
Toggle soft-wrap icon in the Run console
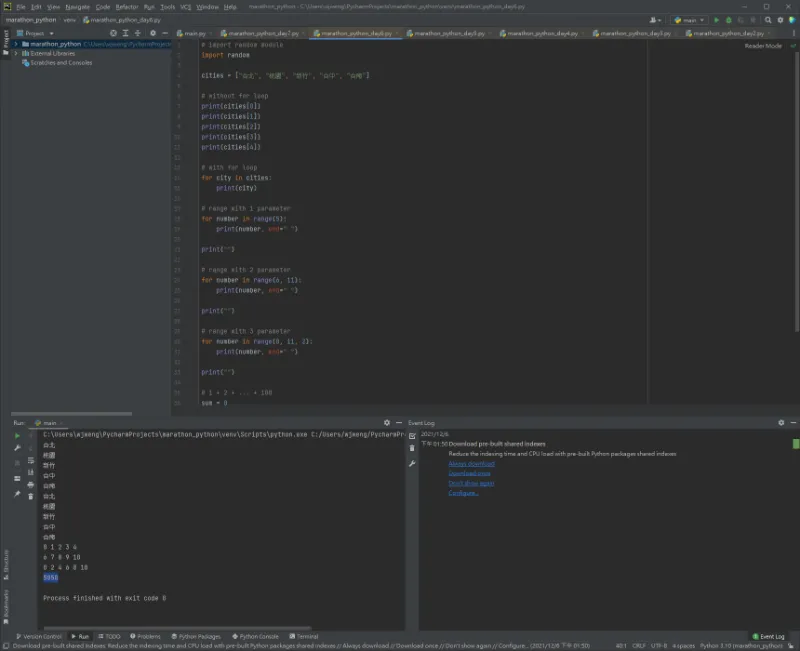pos(31,460)
